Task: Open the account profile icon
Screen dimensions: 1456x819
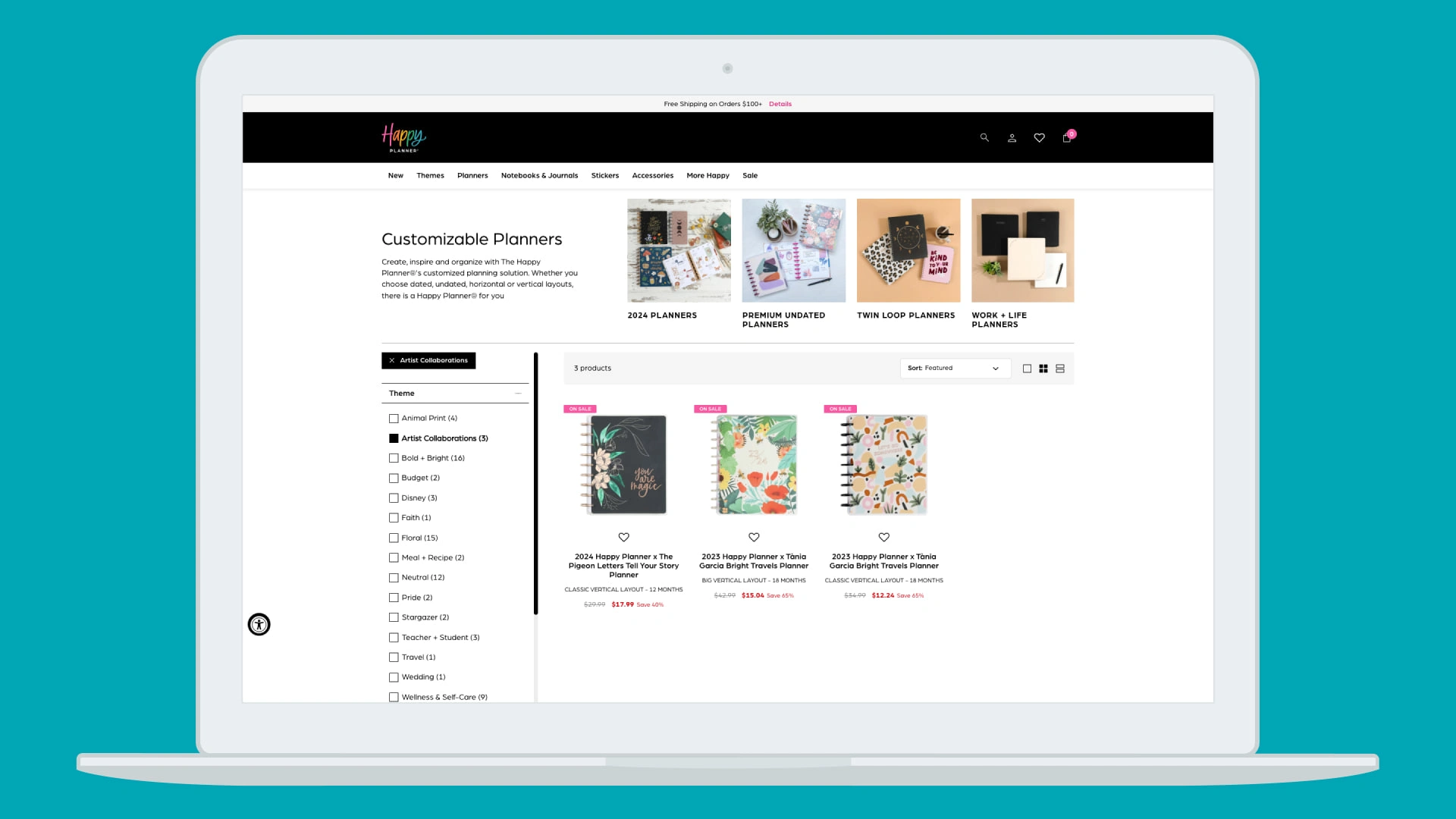Action: [1012, 138]
